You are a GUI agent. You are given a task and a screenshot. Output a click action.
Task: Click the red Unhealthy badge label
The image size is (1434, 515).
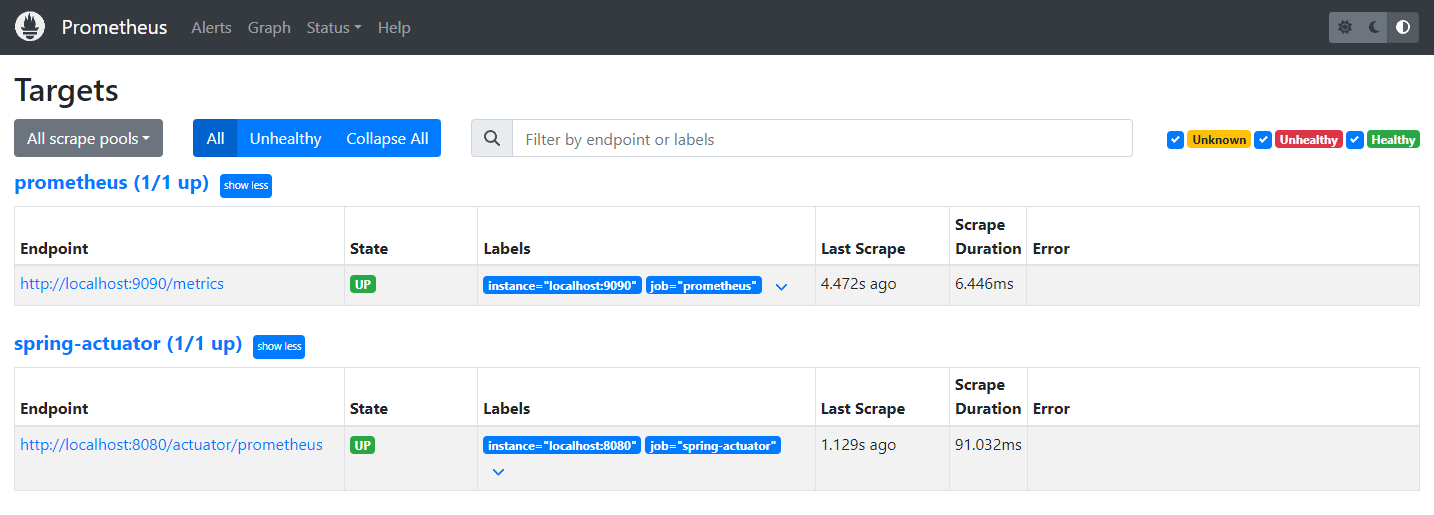pos(1309,140)
